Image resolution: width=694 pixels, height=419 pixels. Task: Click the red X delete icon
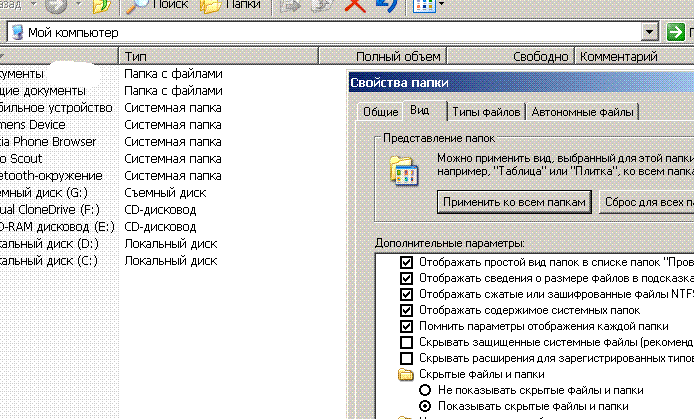(354, 6)
